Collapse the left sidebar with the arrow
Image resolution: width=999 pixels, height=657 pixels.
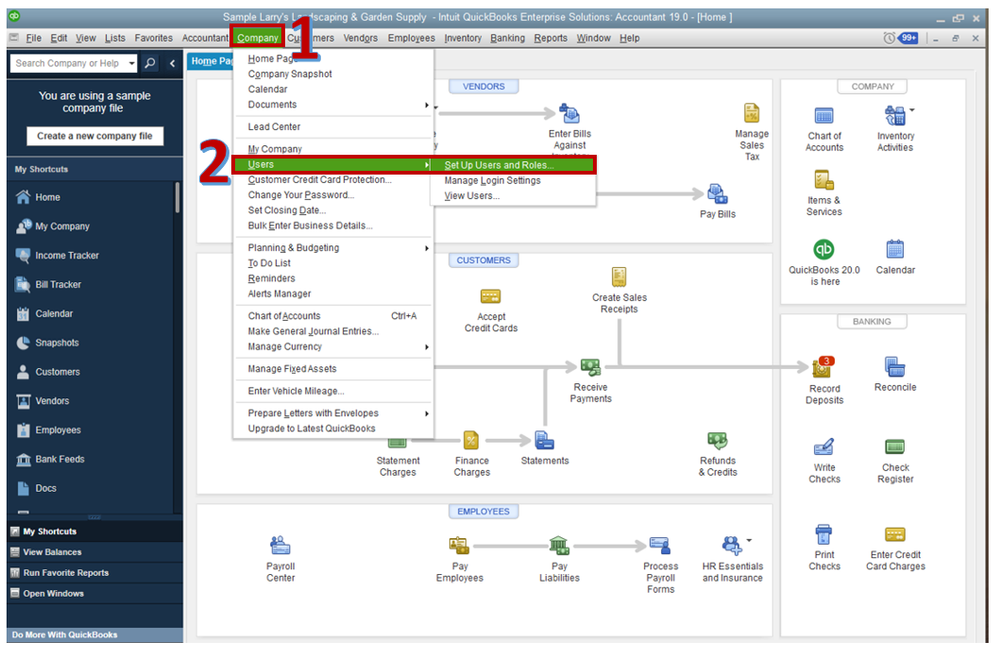point(172,63)
